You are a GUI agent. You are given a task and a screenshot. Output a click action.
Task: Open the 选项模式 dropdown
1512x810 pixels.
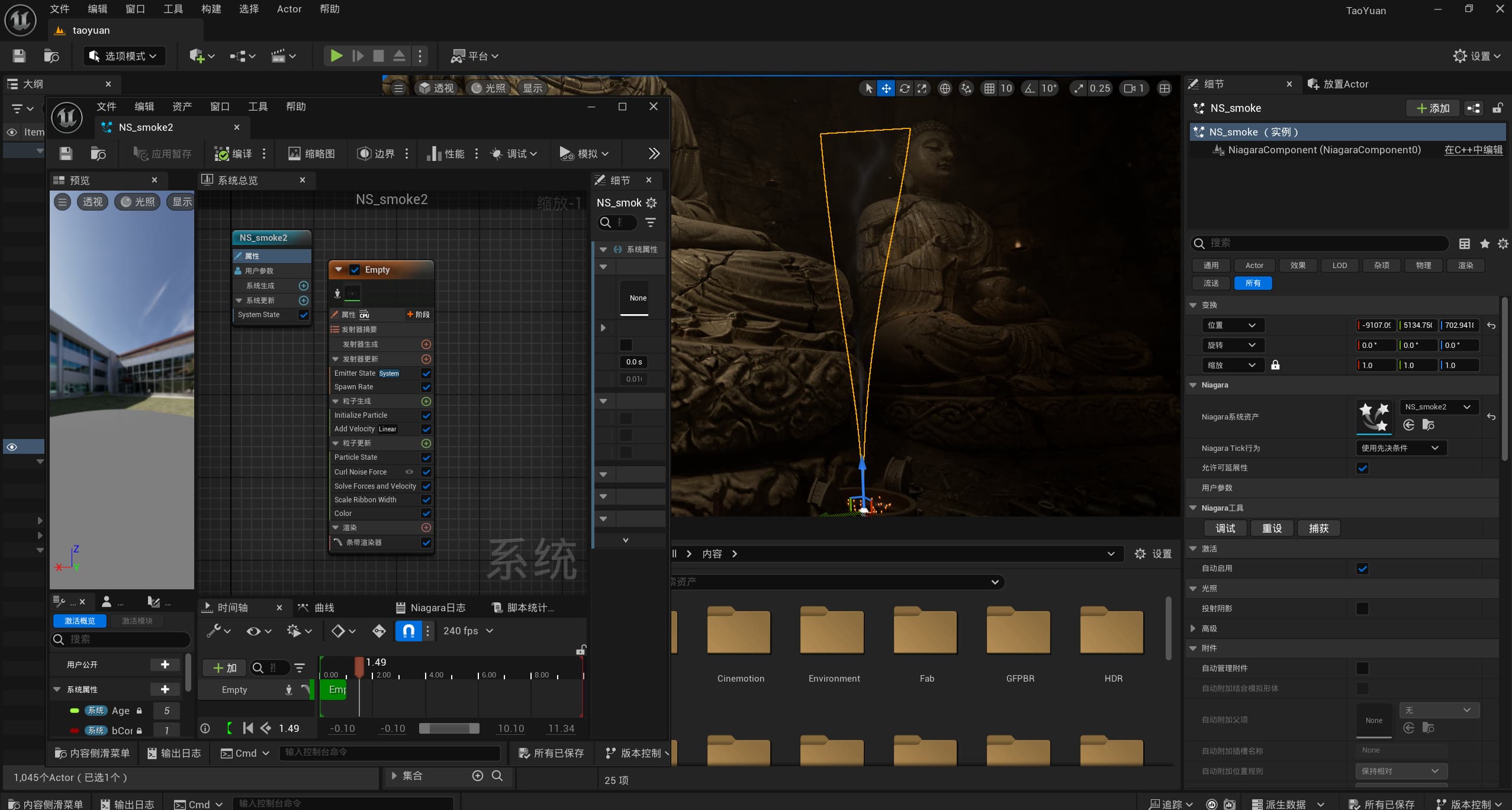124,56
